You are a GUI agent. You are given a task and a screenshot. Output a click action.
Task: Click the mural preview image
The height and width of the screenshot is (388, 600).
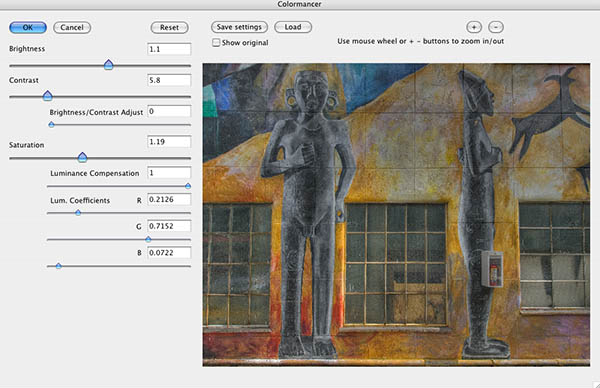[x=396, y=215]
